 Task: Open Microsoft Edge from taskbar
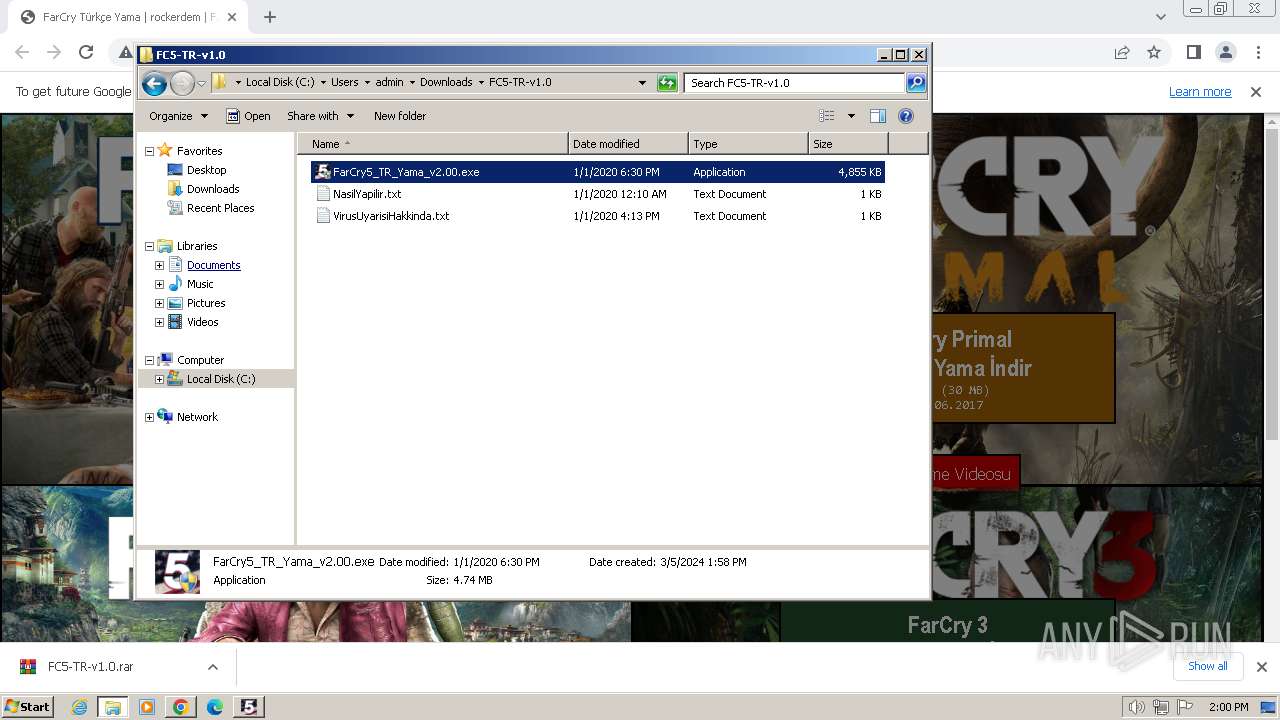215,707
